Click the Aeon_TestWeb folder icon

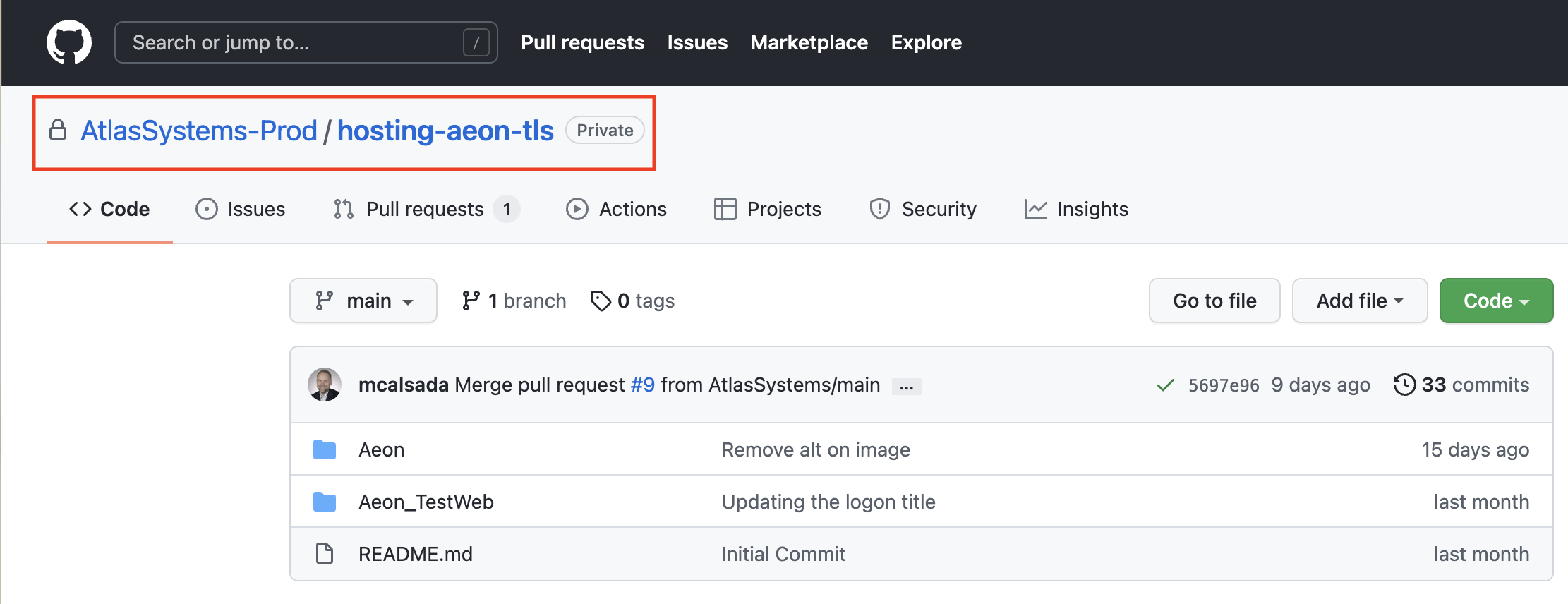(x=324, y=502)
